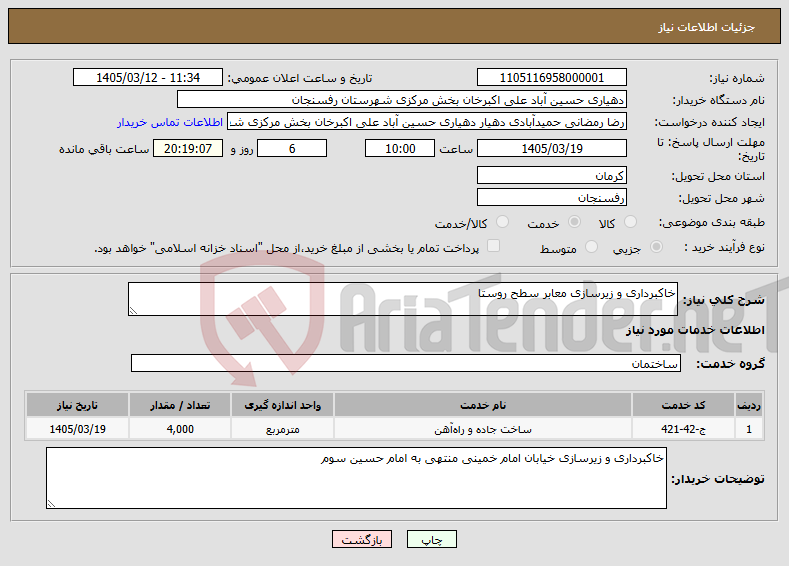
Task: Open the اطلاعات تماس خریدار link
Action: point(170,122)
